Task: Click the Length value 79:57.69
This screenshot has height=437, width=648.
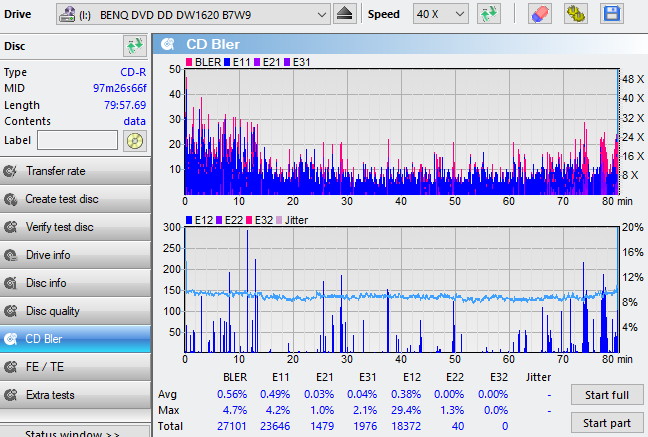Action: [125, 105]
